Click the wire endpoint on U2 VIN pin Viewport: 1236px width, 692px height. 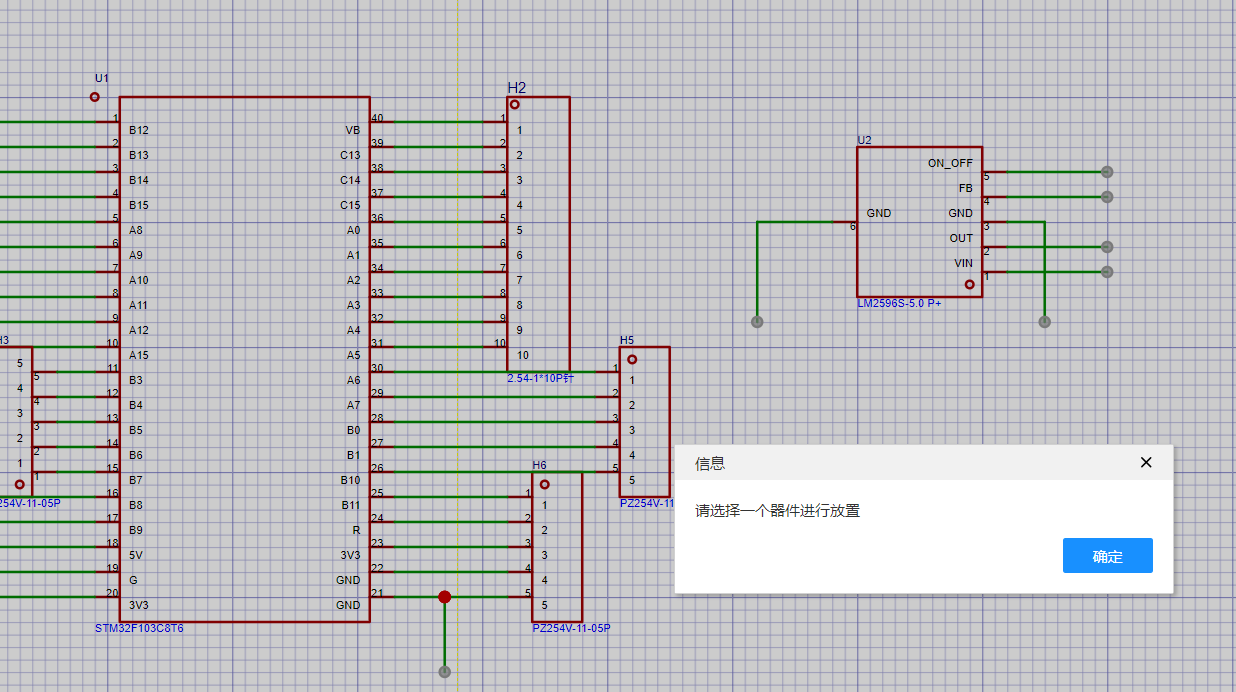(x=1107, y=272)
